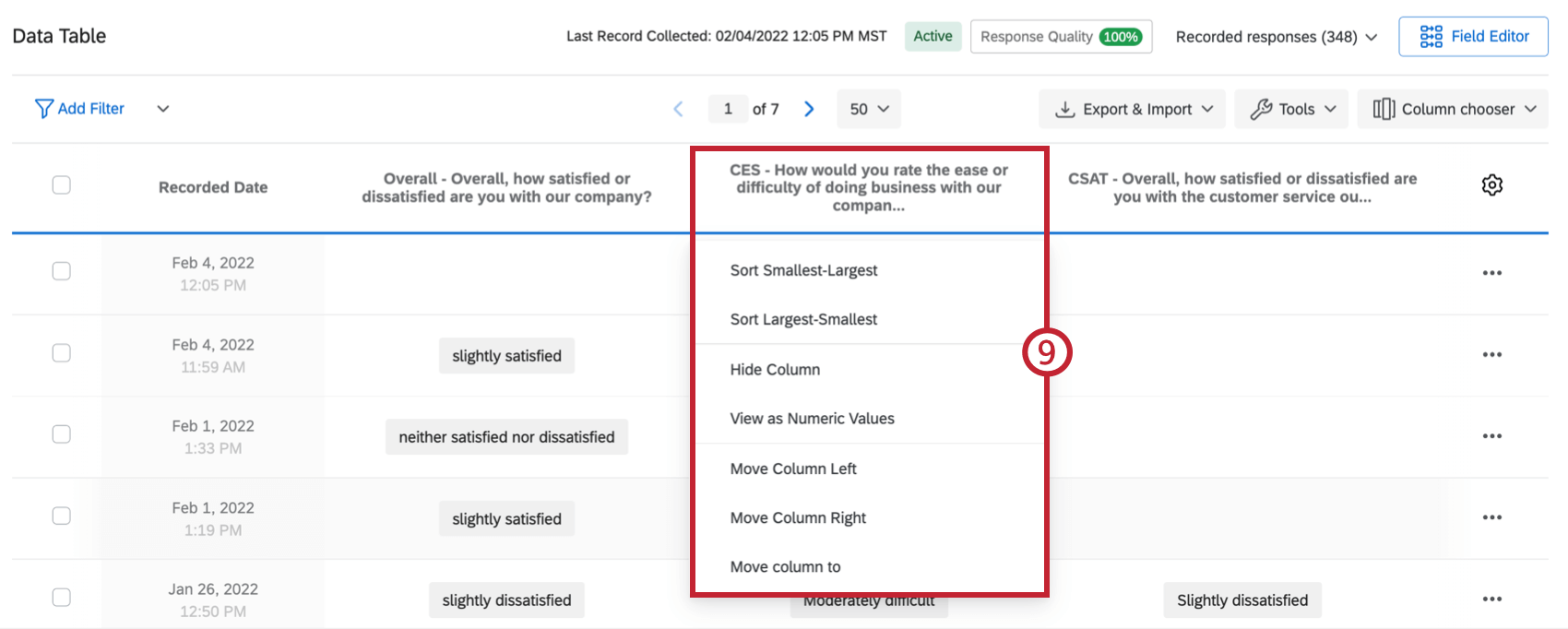Toggle the select-all rows checkbox
This screenshot has height=629, width=1568.
62,185
